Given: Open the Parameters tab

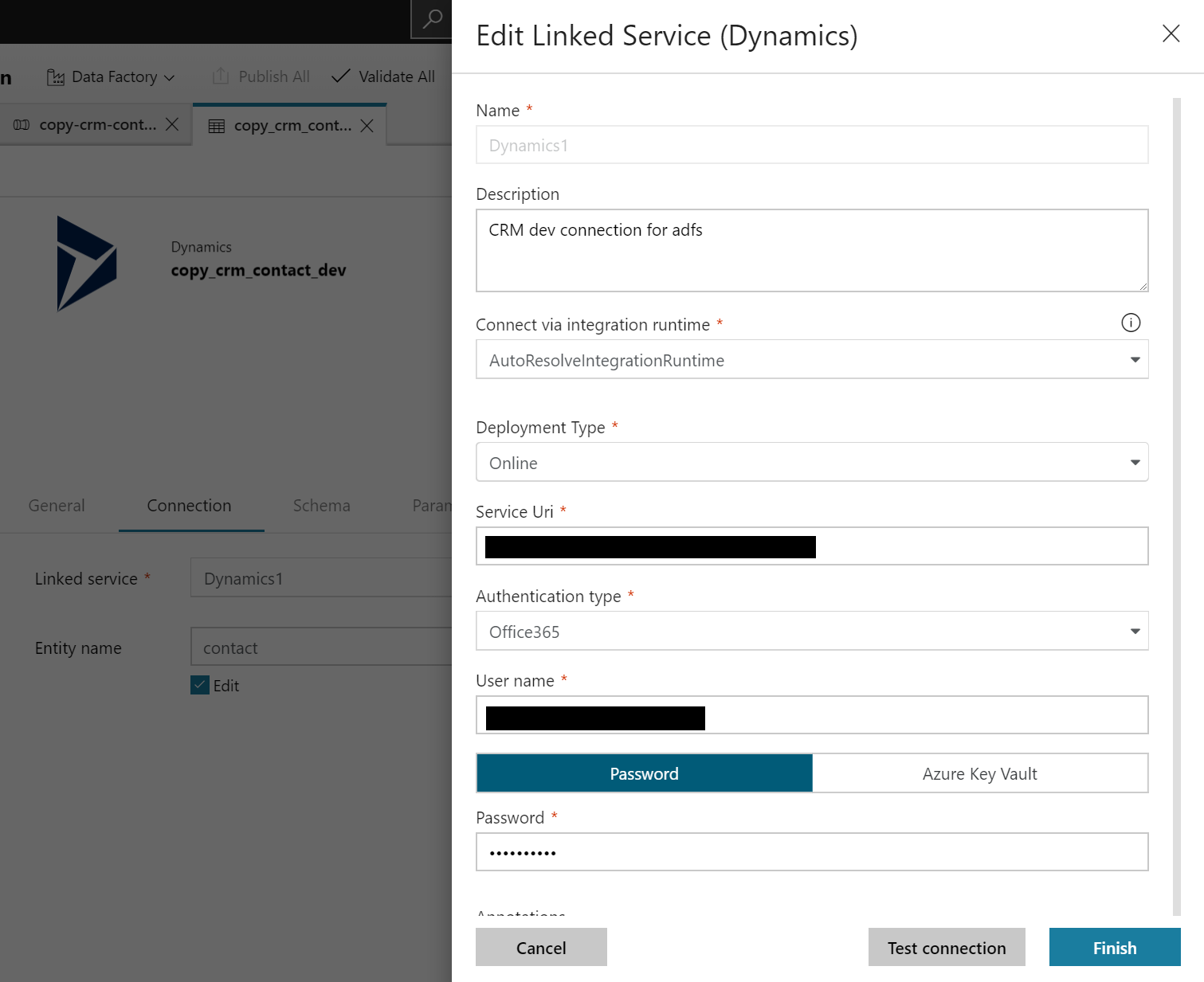Looking at the screenshot, I should tap(432, 506).
